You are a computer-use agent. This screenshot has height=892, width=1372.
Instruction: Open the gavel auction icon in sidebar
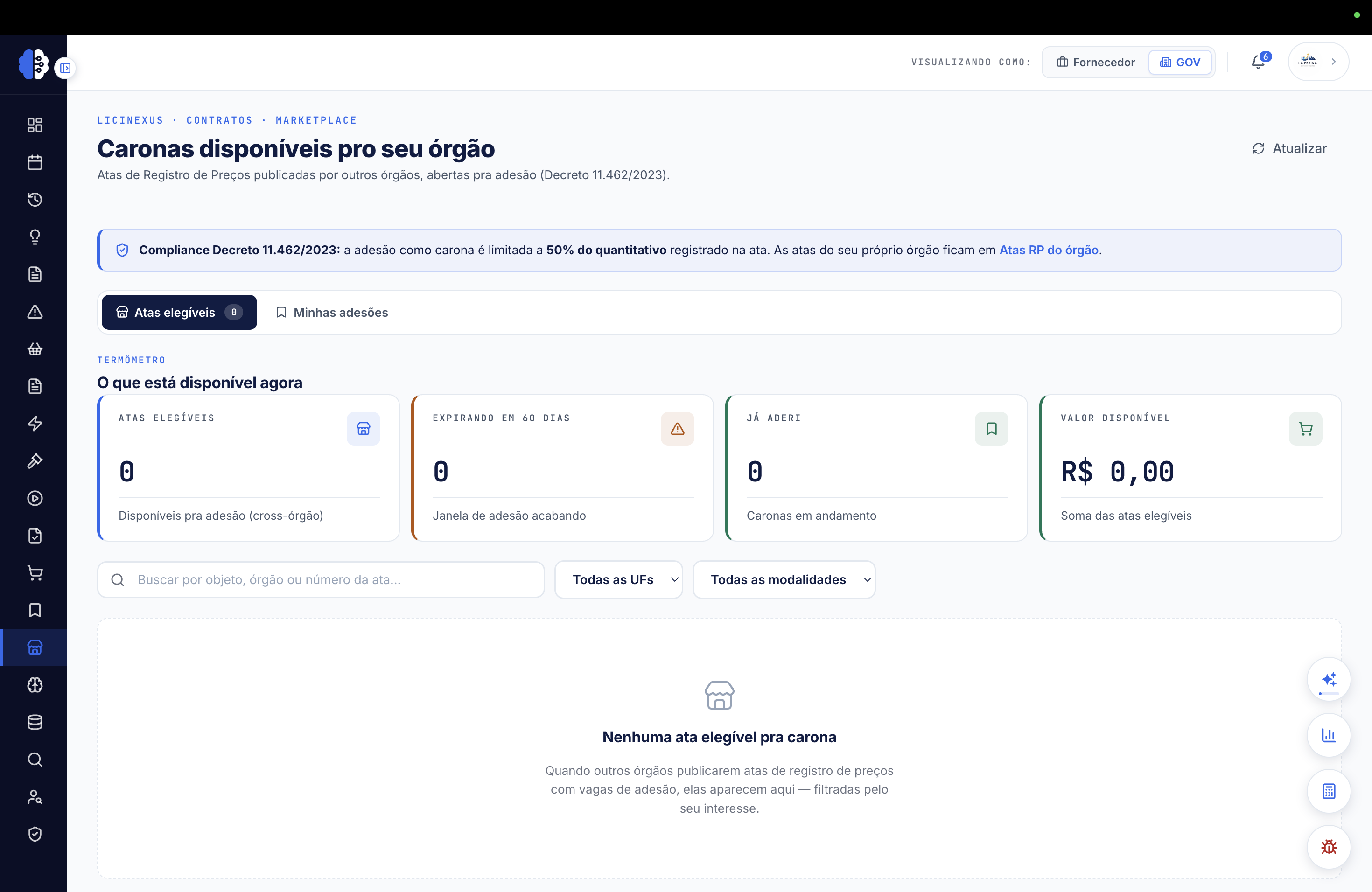(35, 461)
